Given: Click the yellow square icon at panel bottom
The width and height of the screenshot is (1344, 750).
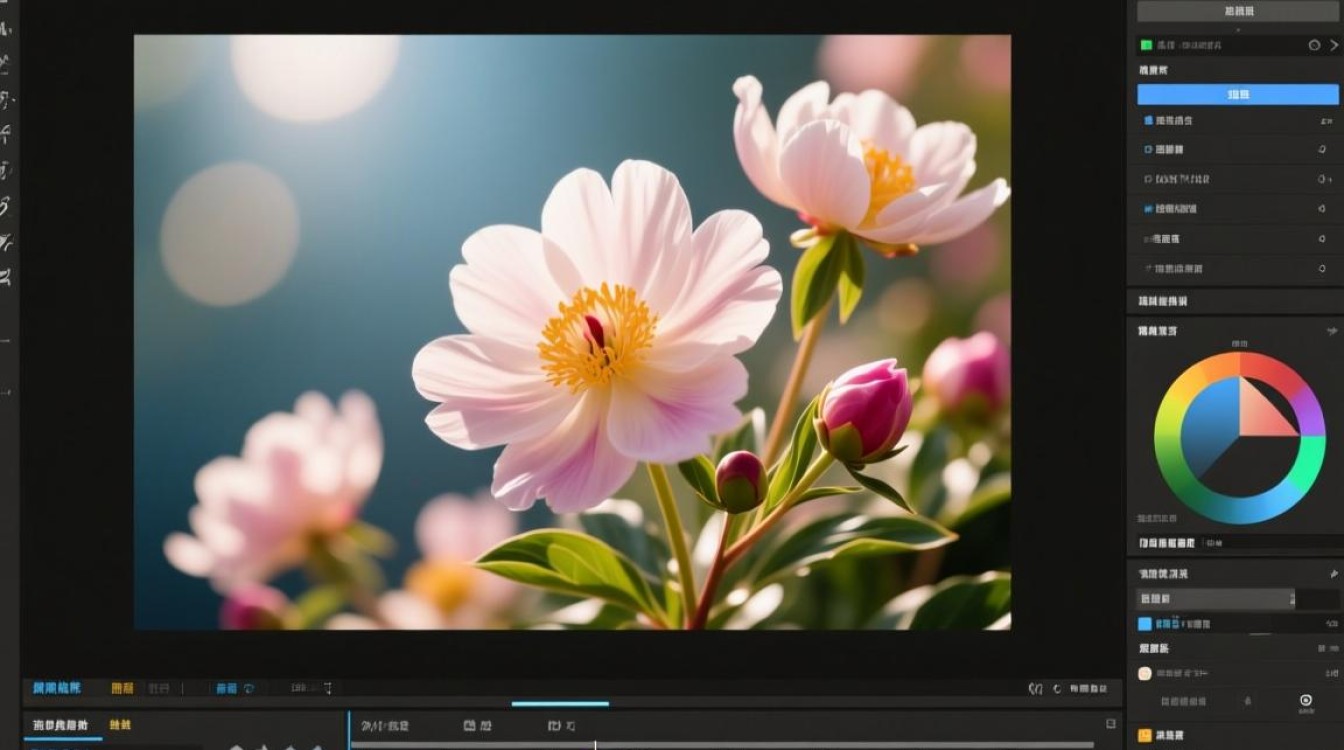Looking at the screenshot, I should click(1145, 735).
